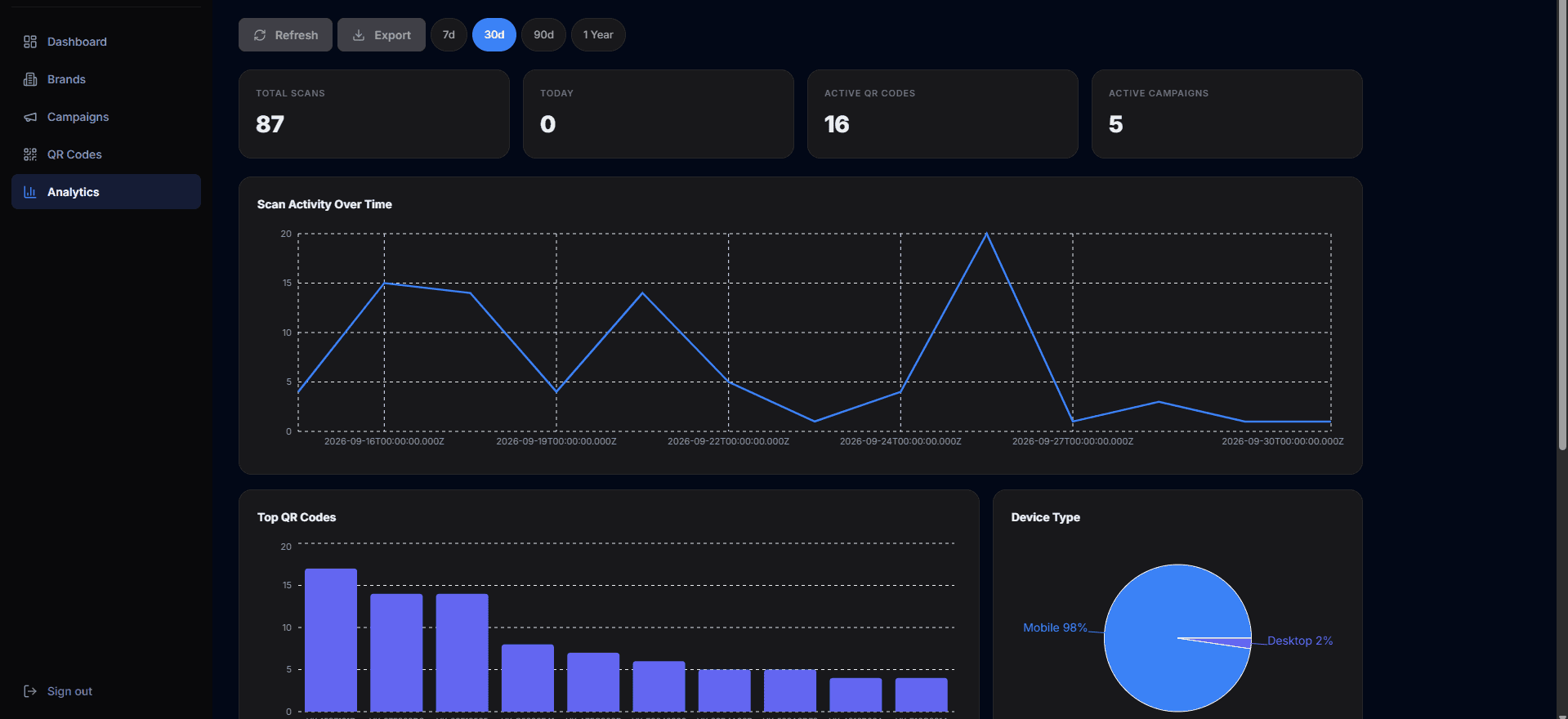
Task: Click the Sign out arrow icon
Action: [x=30, y=691]
